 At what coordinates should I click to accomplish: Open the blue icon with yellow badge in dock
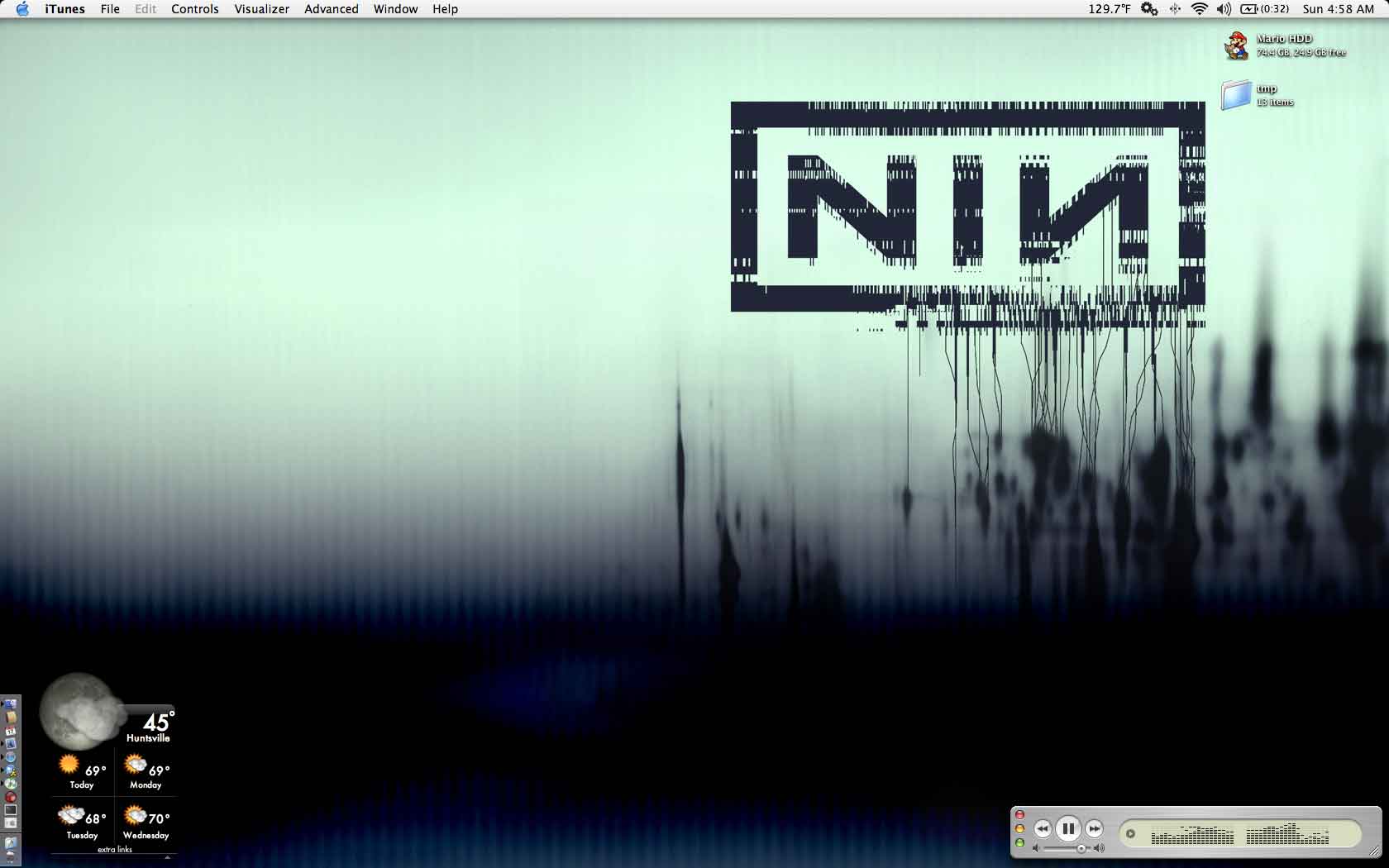point(11,770)
